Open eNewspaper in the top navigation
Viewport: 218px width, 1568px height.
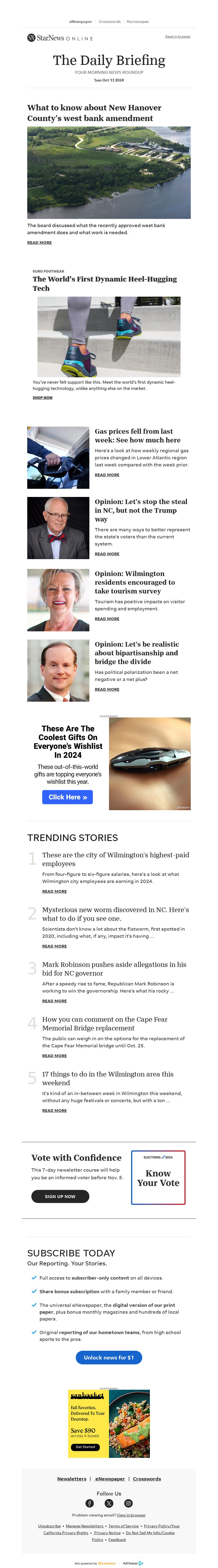80,21
